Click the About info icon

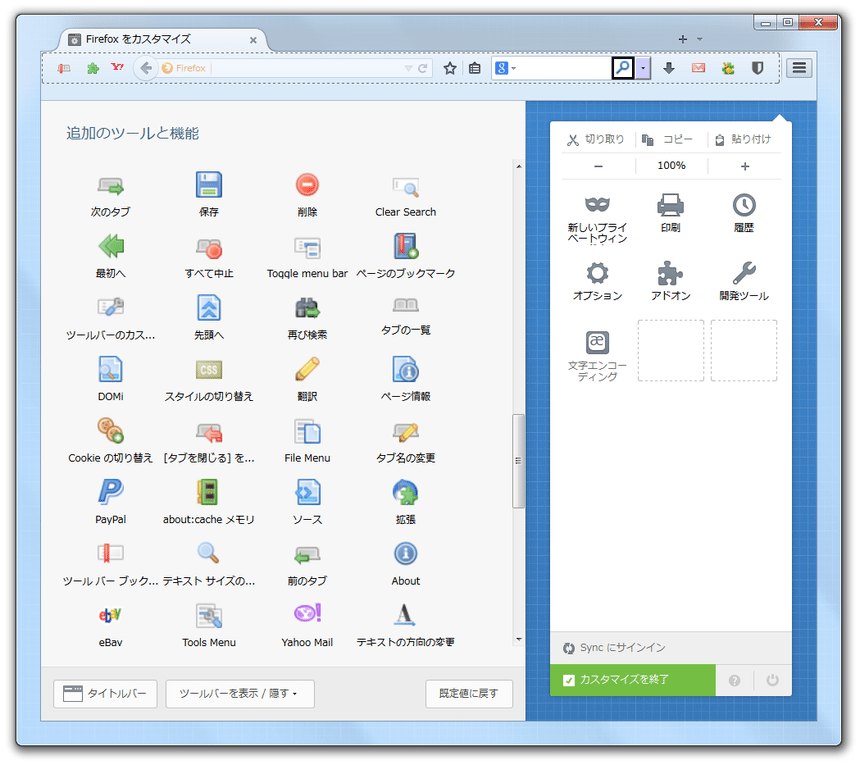pos(406,553)
